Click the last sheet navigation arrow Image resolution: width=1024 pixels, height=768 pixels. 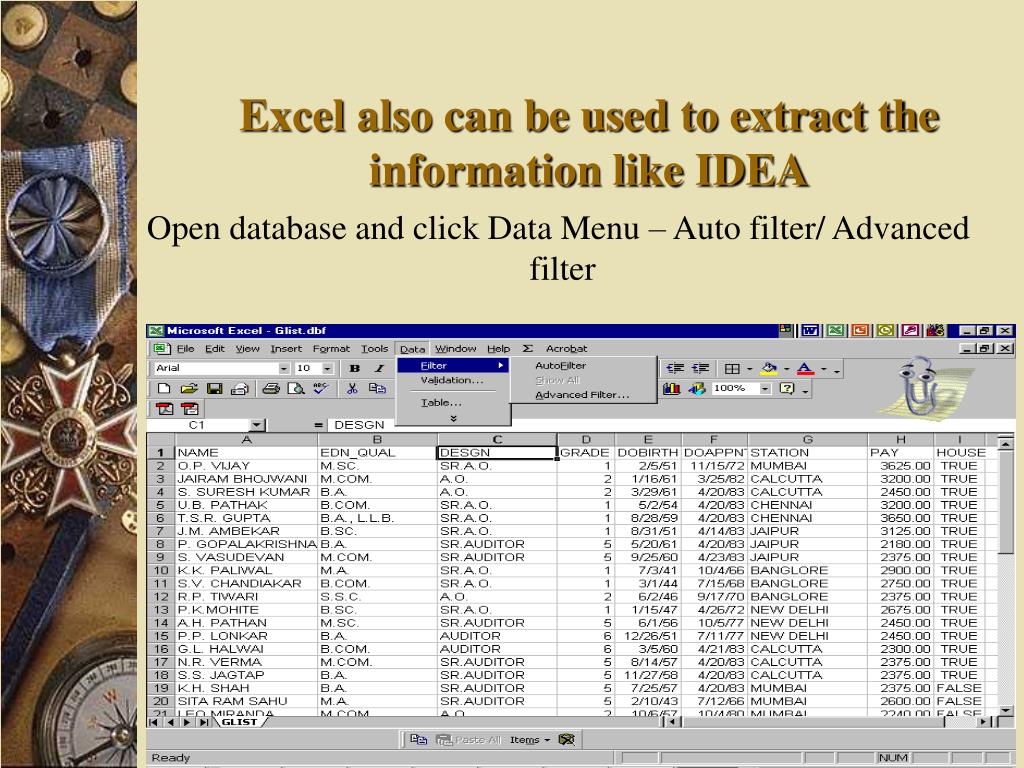pos(204,722)
